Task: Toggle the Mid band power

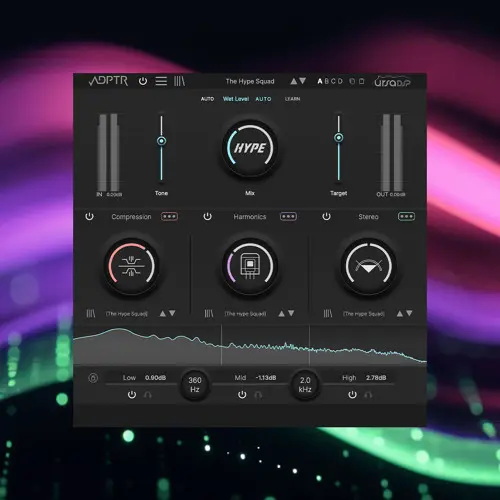Action: [x=242, y=395]
